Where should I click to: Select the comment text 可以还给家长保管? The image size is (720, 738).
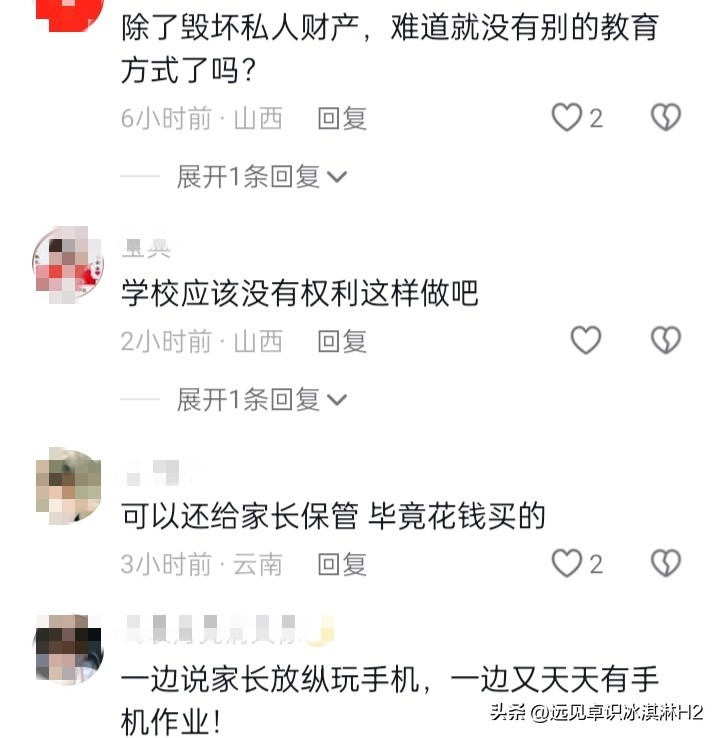(239, 515)
